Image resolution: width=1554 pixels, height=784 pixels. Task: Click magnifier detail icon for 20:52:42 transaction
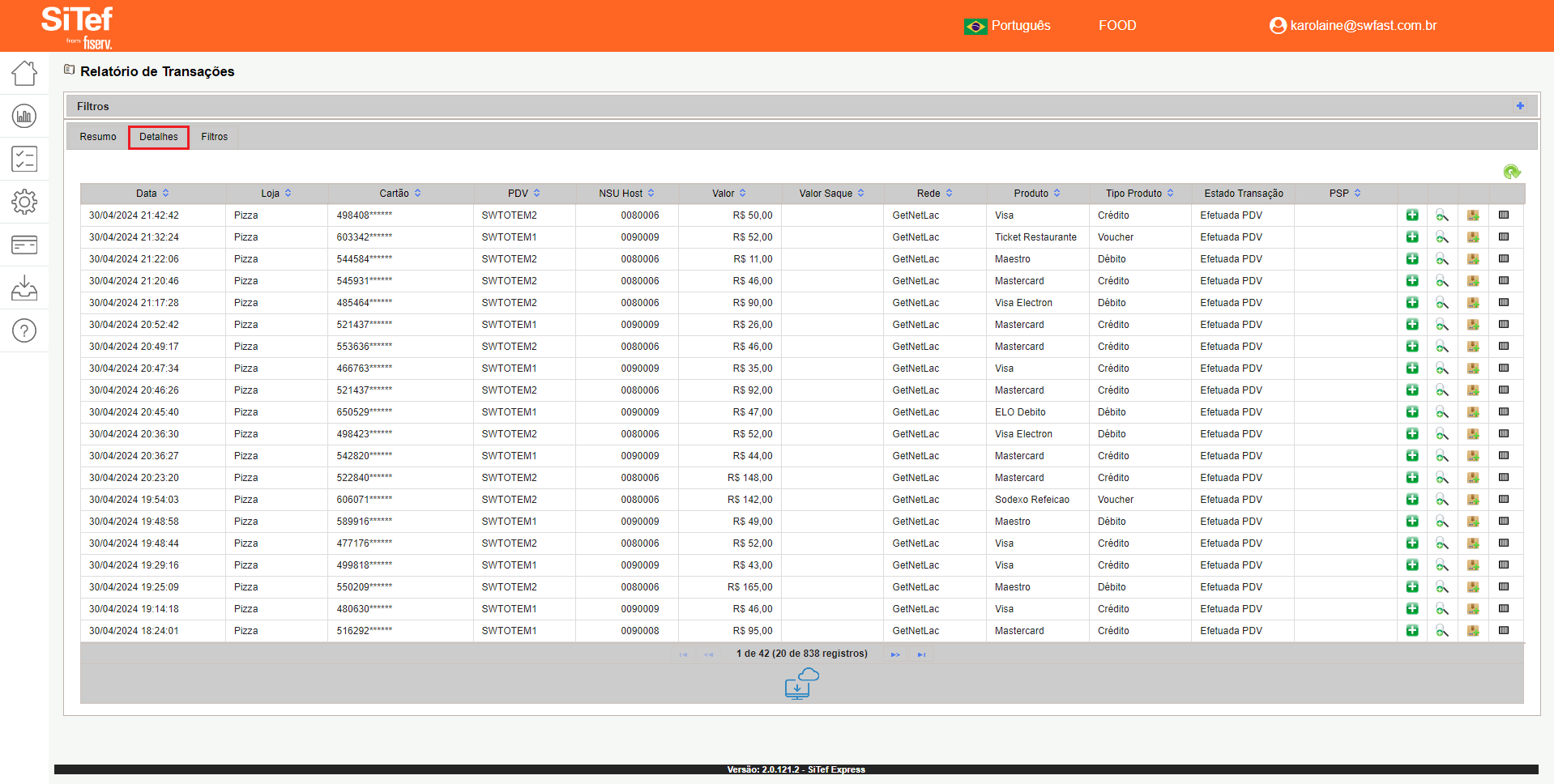coord(1442,325)
